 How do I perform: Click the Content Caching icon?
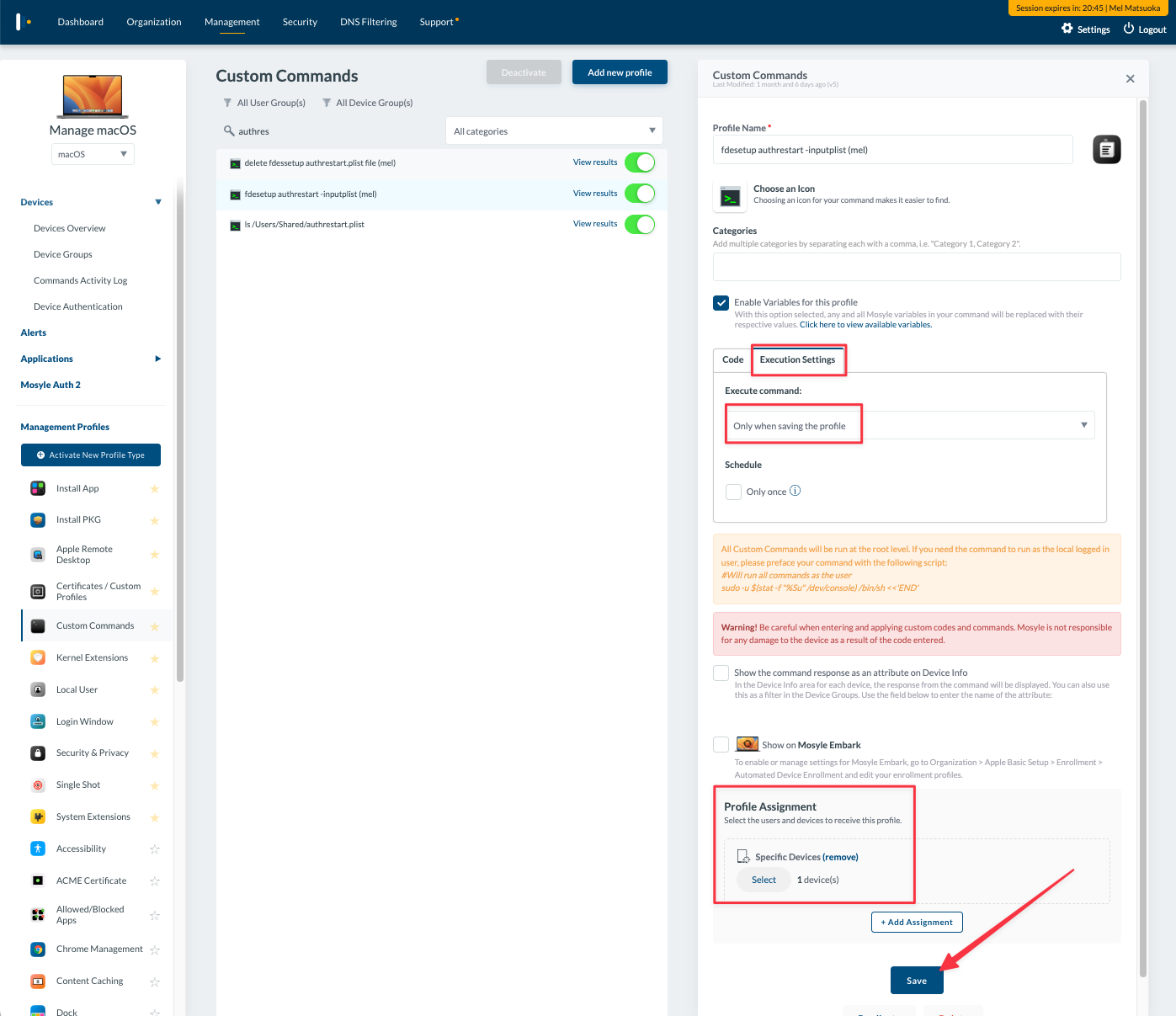pos(38,981)
